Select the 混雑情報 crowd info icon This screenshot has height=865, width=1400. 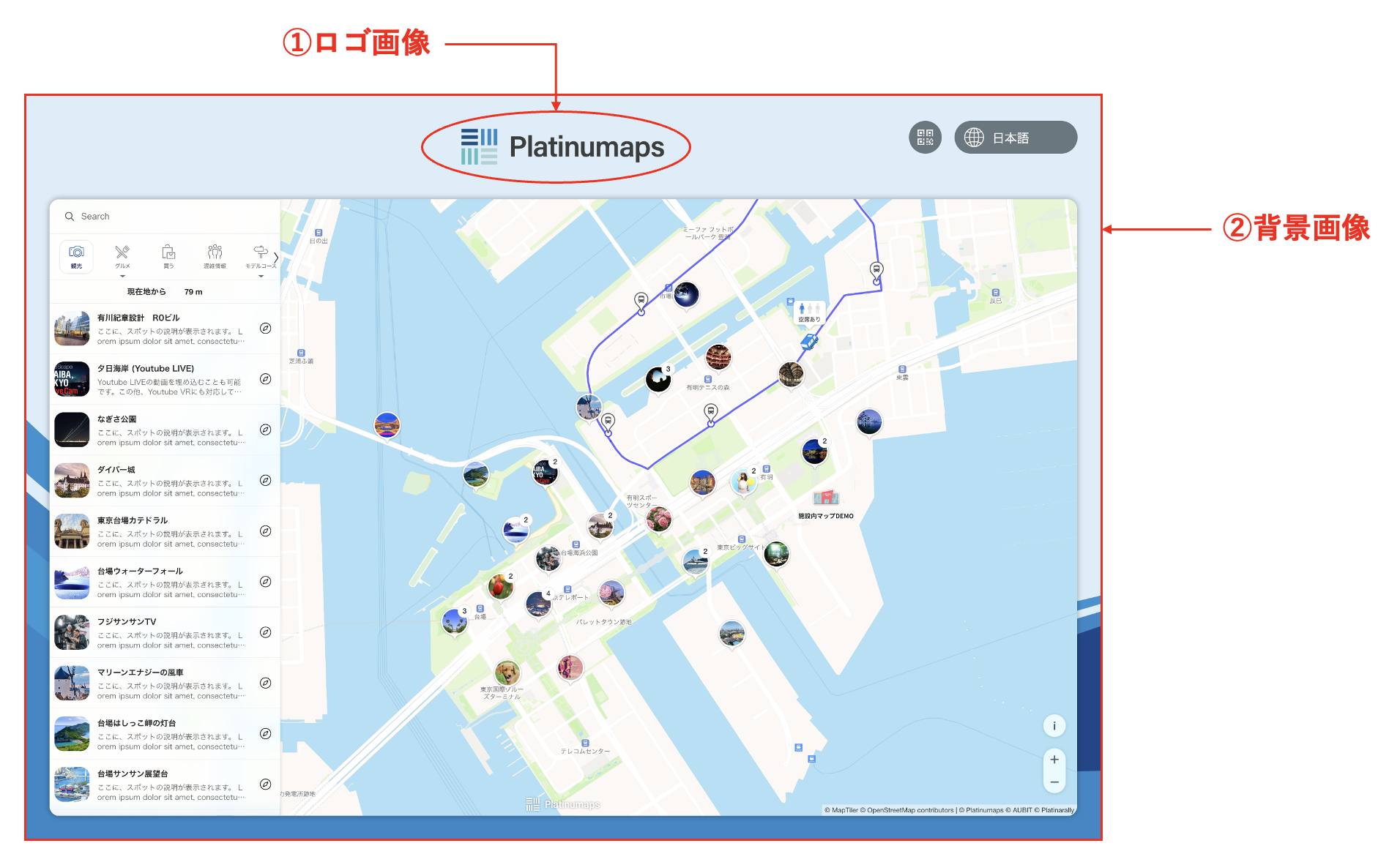tap(215, 256)
